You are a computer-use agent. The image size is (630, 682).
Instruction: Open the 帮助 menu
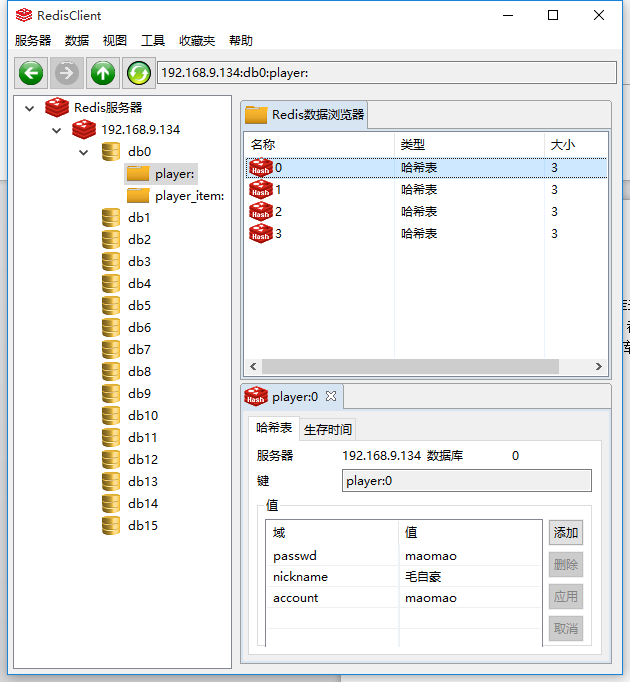coord(241,40)
